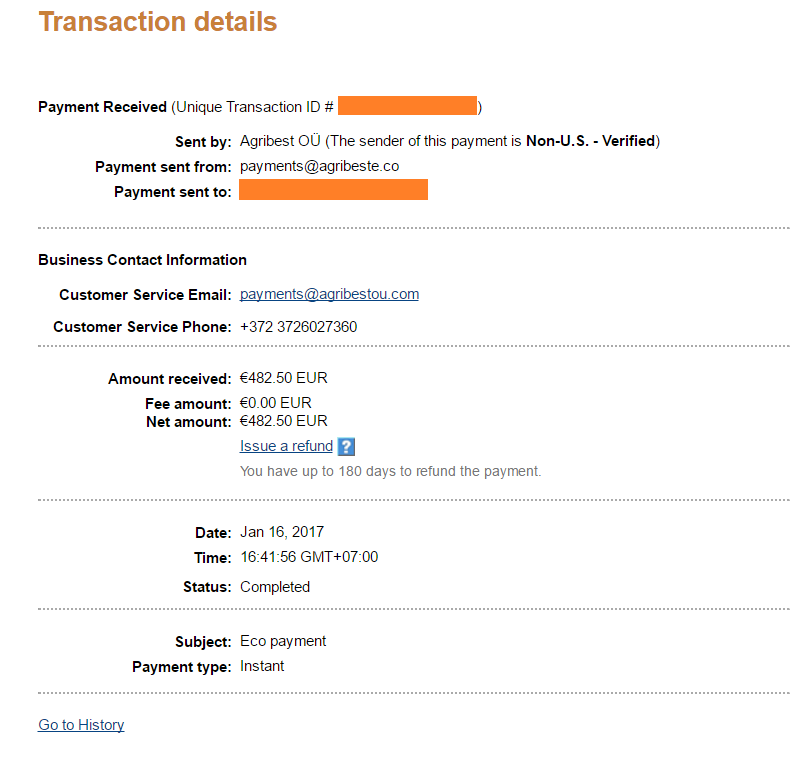Screen dimensions: 799x774
Task: Click the fee amount €0.00 EUR value
Action: click(x=275, y=403)
